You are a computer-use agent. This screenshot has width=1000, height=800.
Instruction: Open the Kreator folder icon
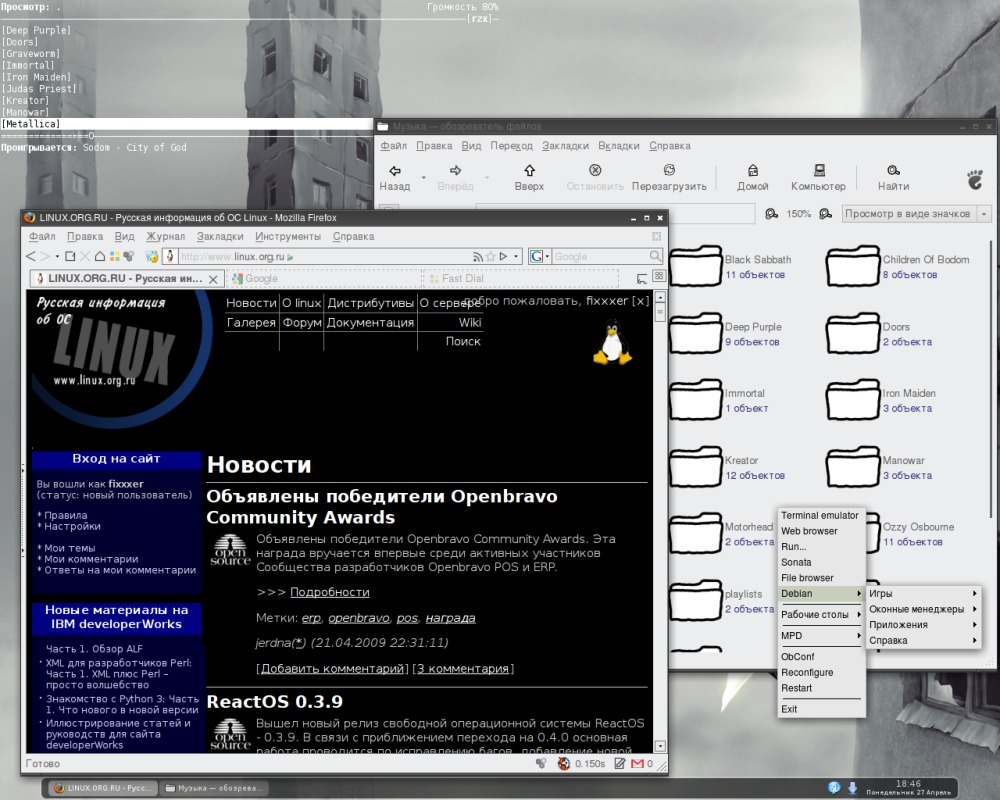point(696,467)
